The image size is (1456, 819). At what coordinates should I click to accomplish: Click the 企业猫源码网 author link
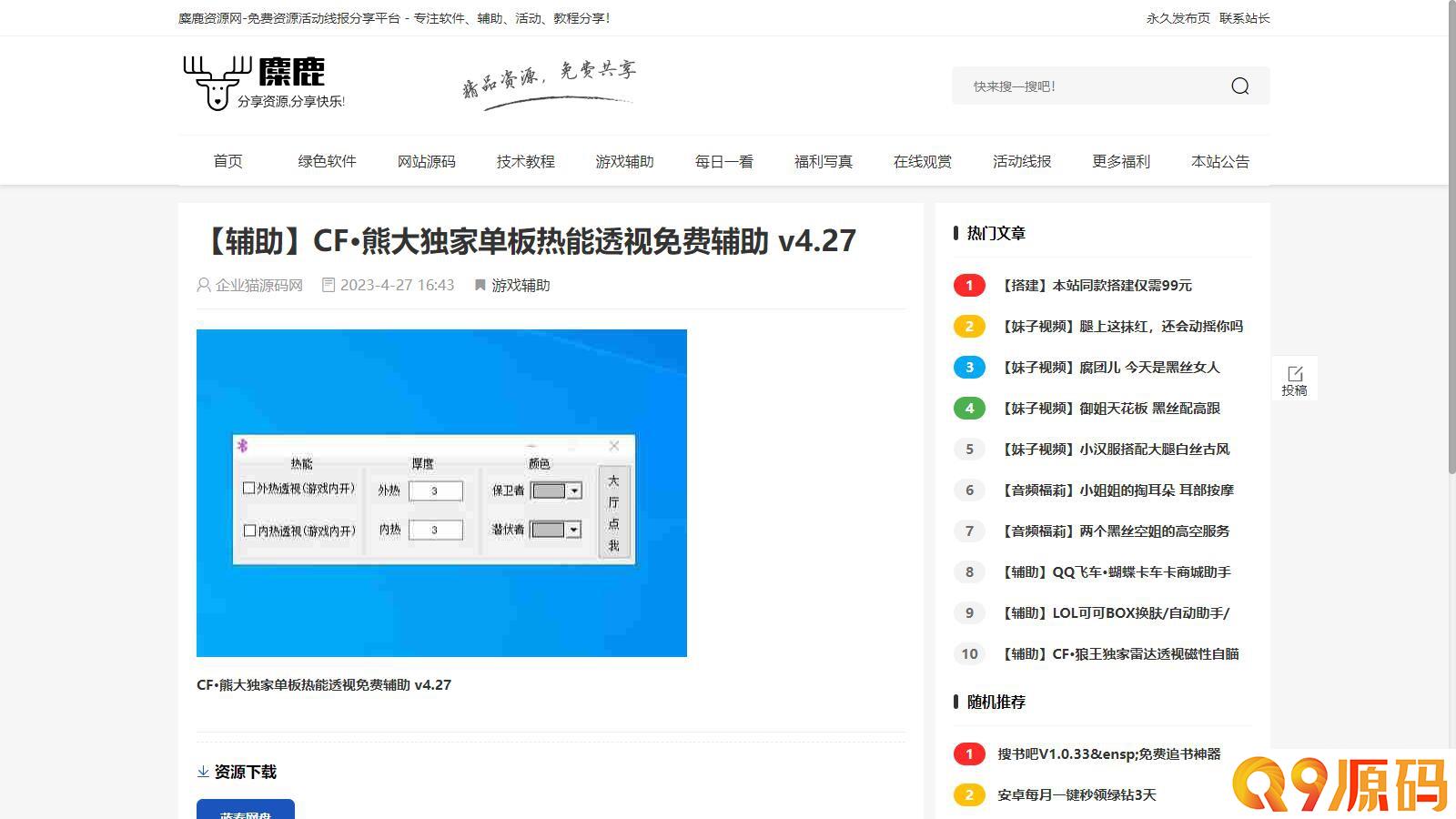pyautogui.click(x=258, y=285)
